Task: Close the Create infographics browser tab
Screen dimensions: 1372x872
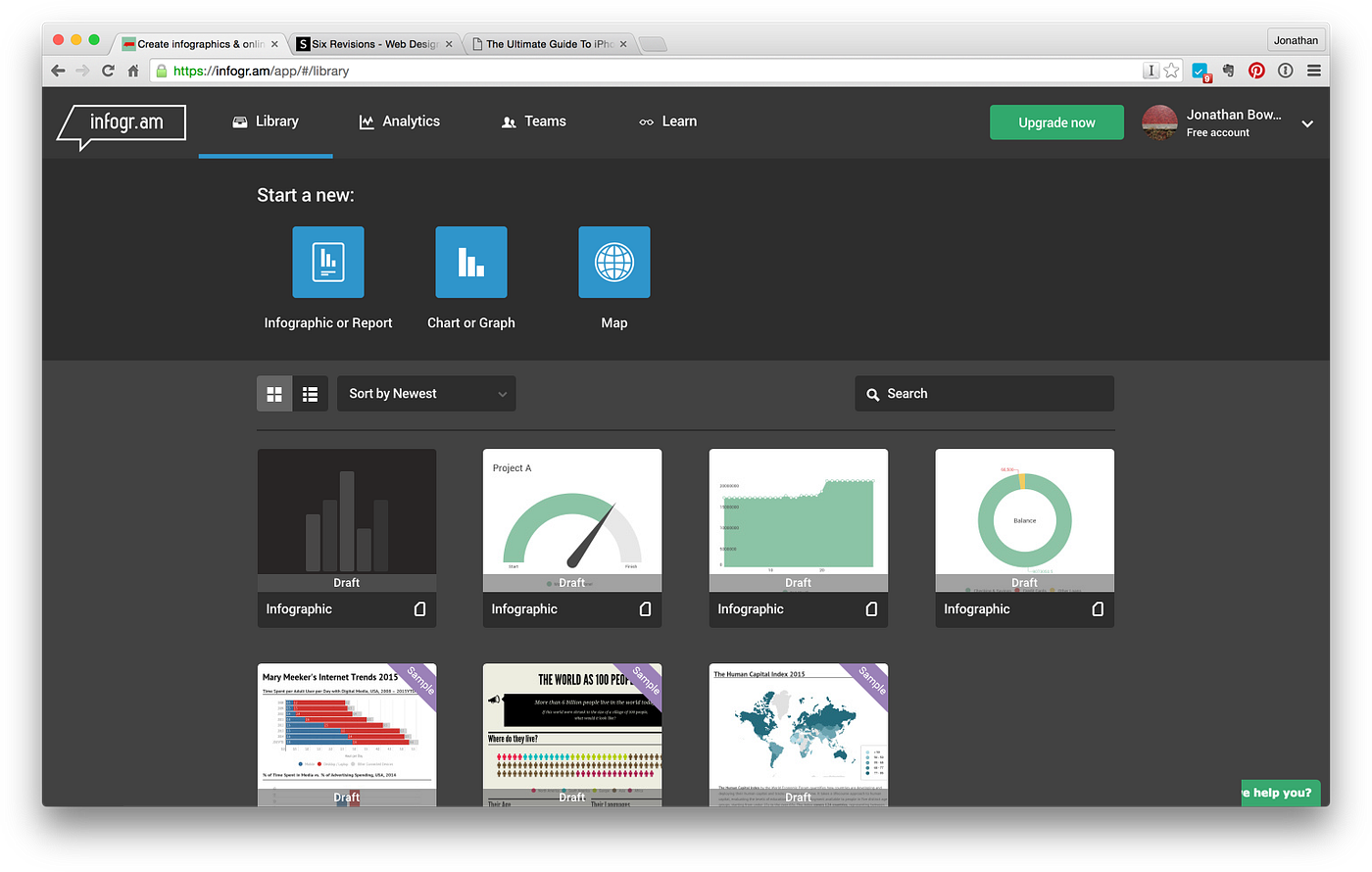Action: (274, 44)
